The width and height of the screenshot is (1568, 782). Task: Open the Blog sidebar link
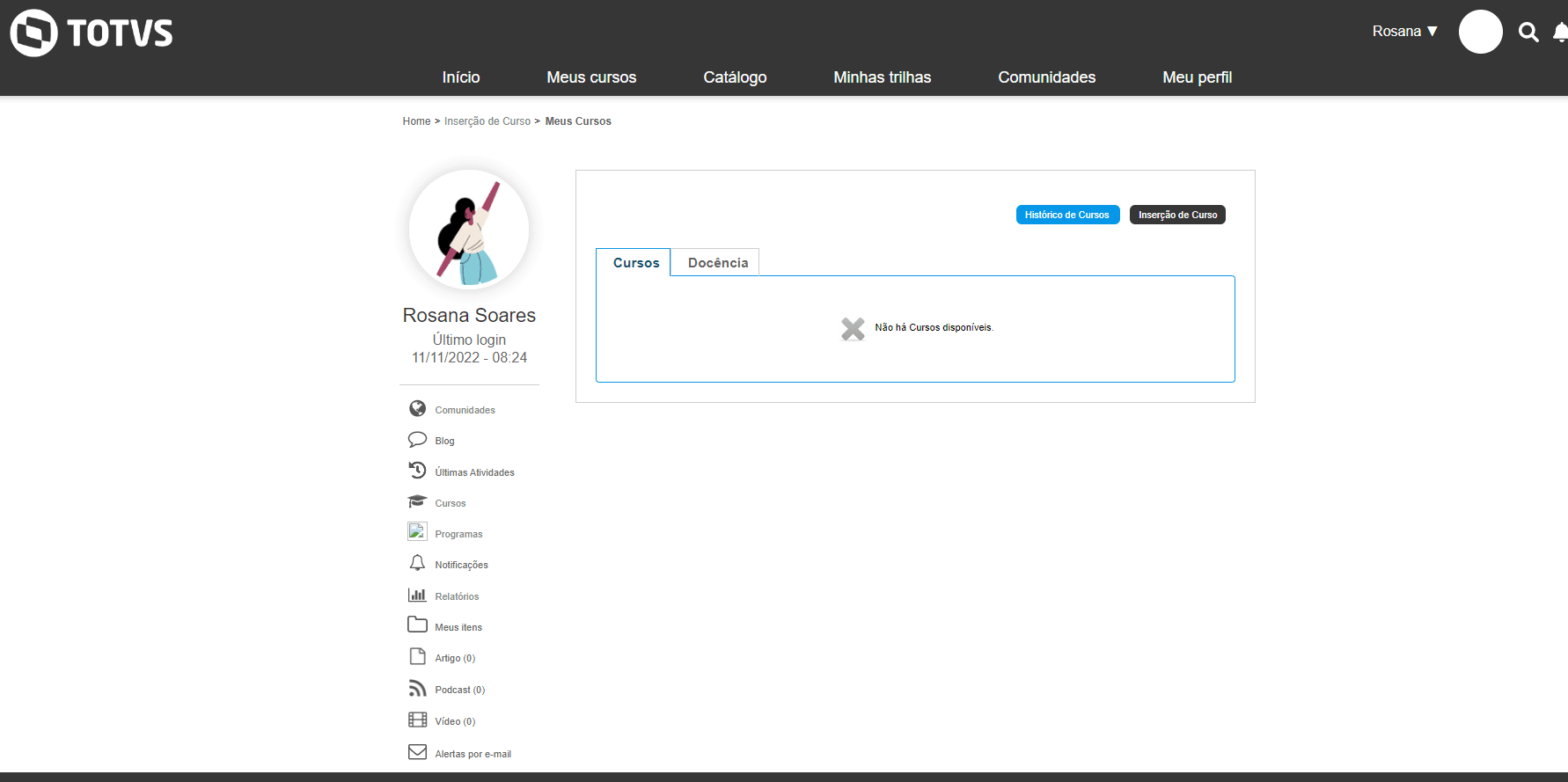click(444, 441)
